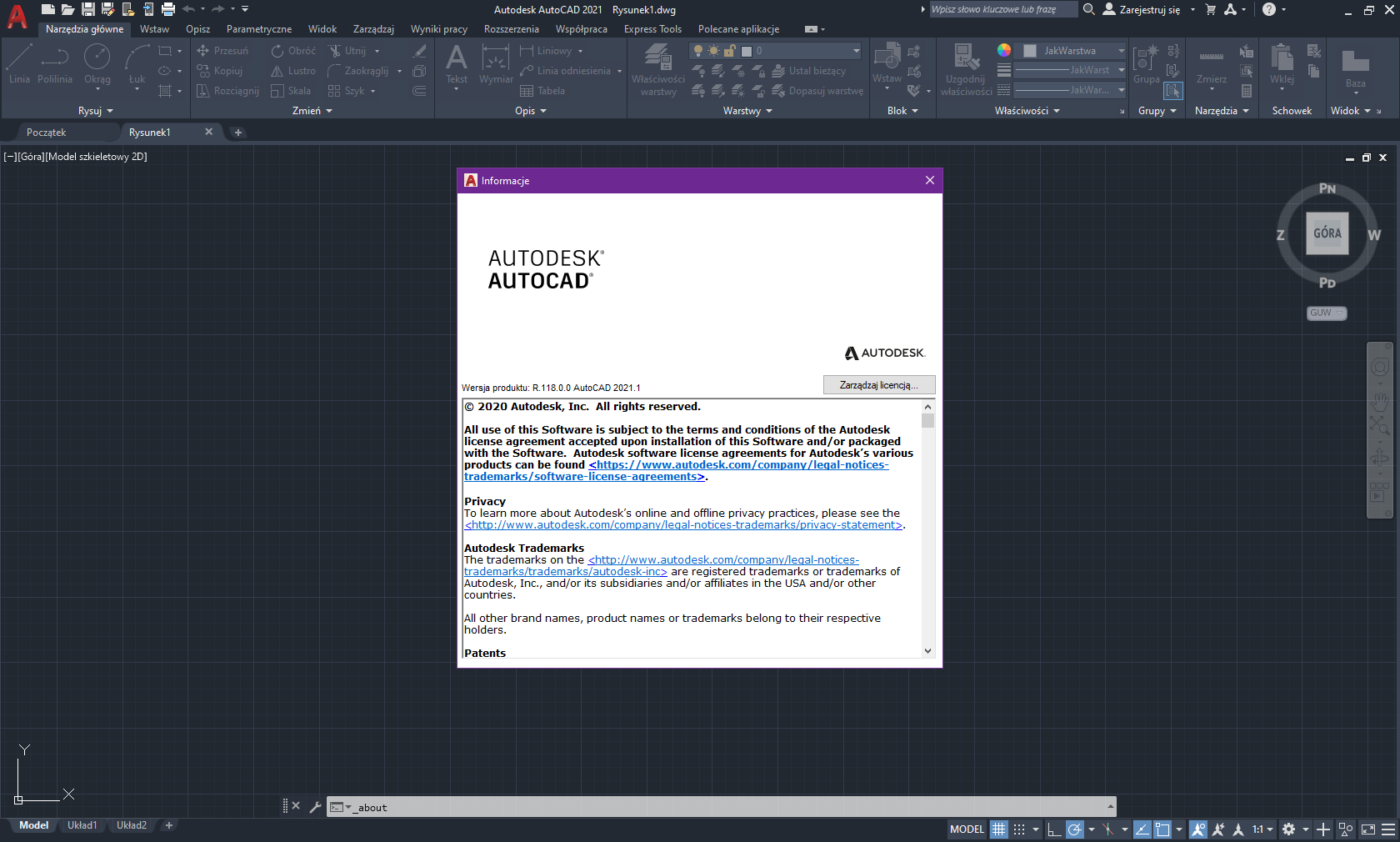
Task: Choose the Skala (scale) tool
Action: (291, 91)
